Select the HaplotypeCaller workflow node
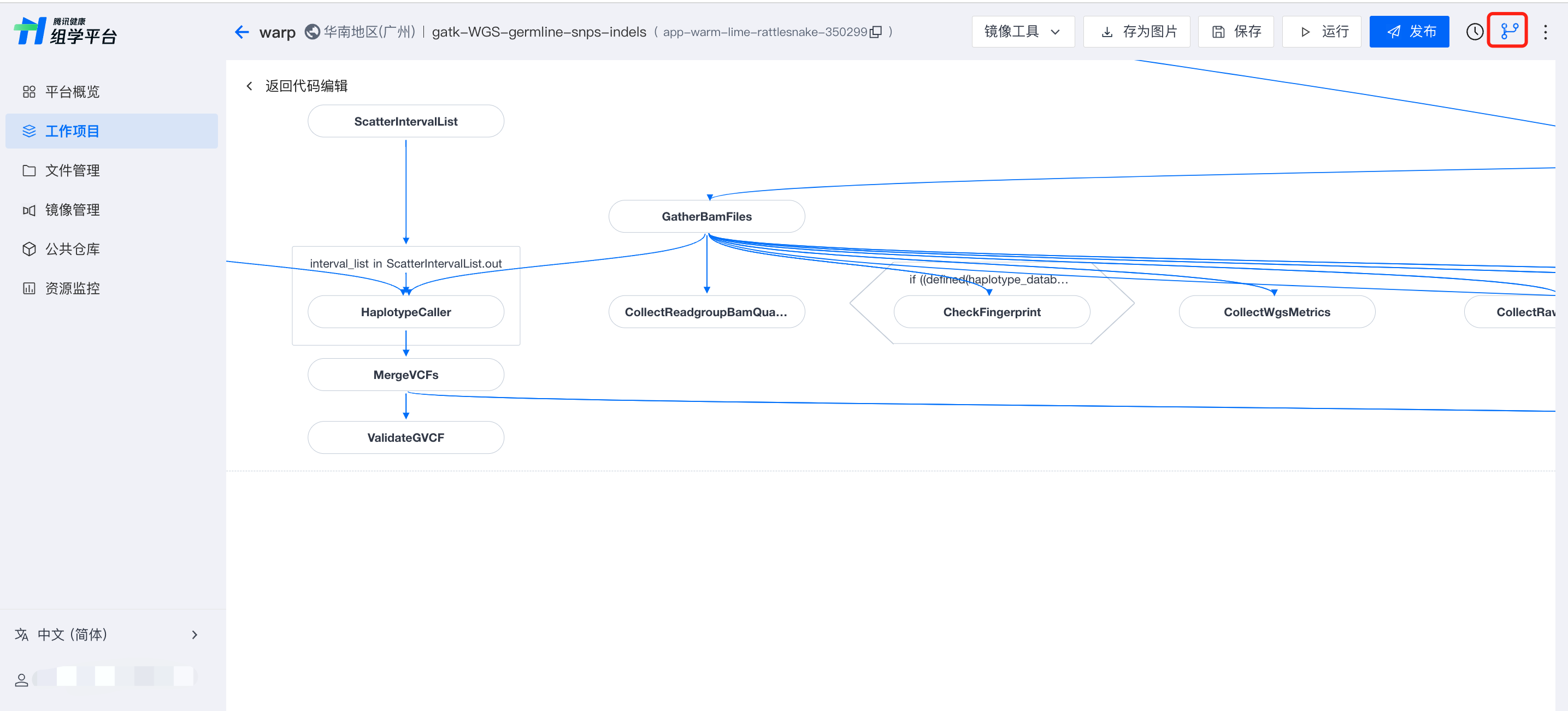The image size is (1568, 711). (405, 312)
